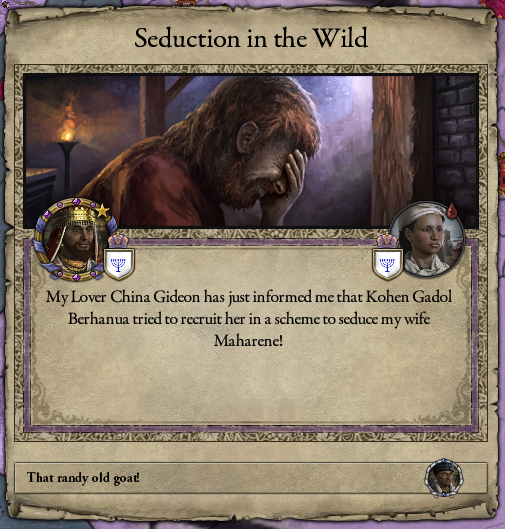Open the menorah shield beside woman's portrait
This screenshot has height=529, width=505.
coord(387,264)
